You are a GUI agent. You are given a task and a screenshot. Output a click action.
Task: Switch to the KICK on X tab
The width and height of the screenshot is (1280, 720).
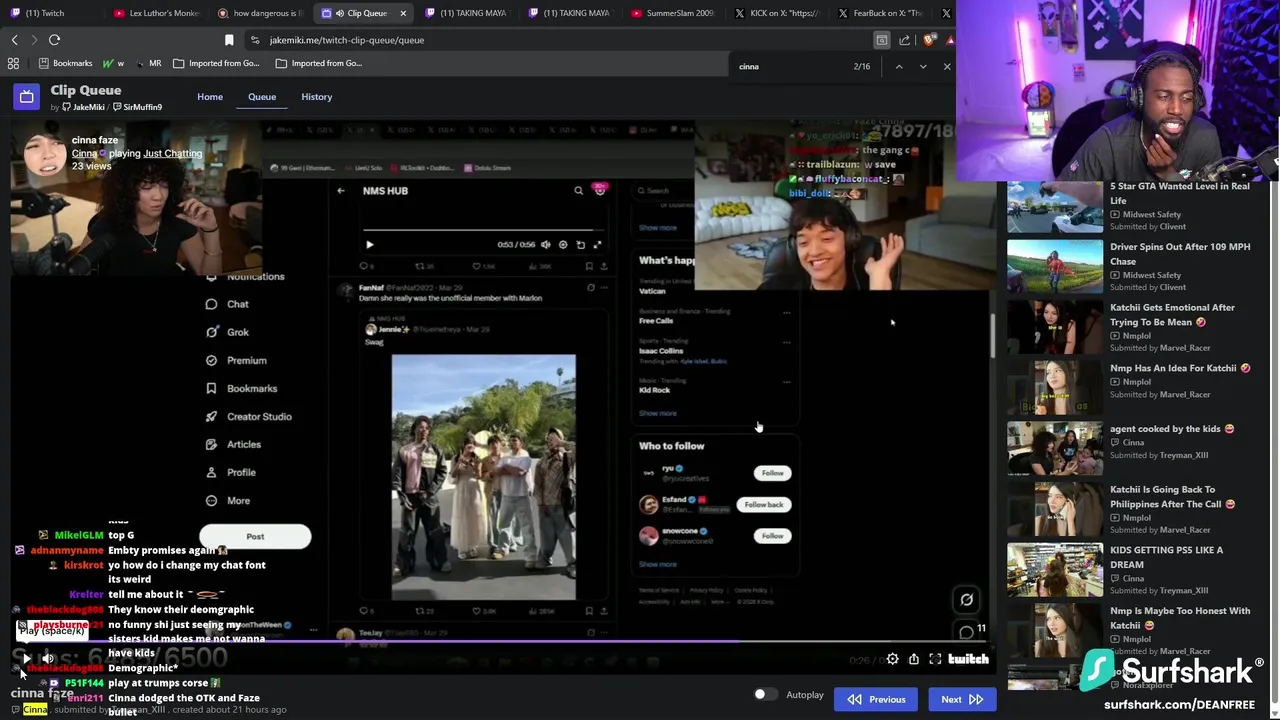(x=777, y=13)
